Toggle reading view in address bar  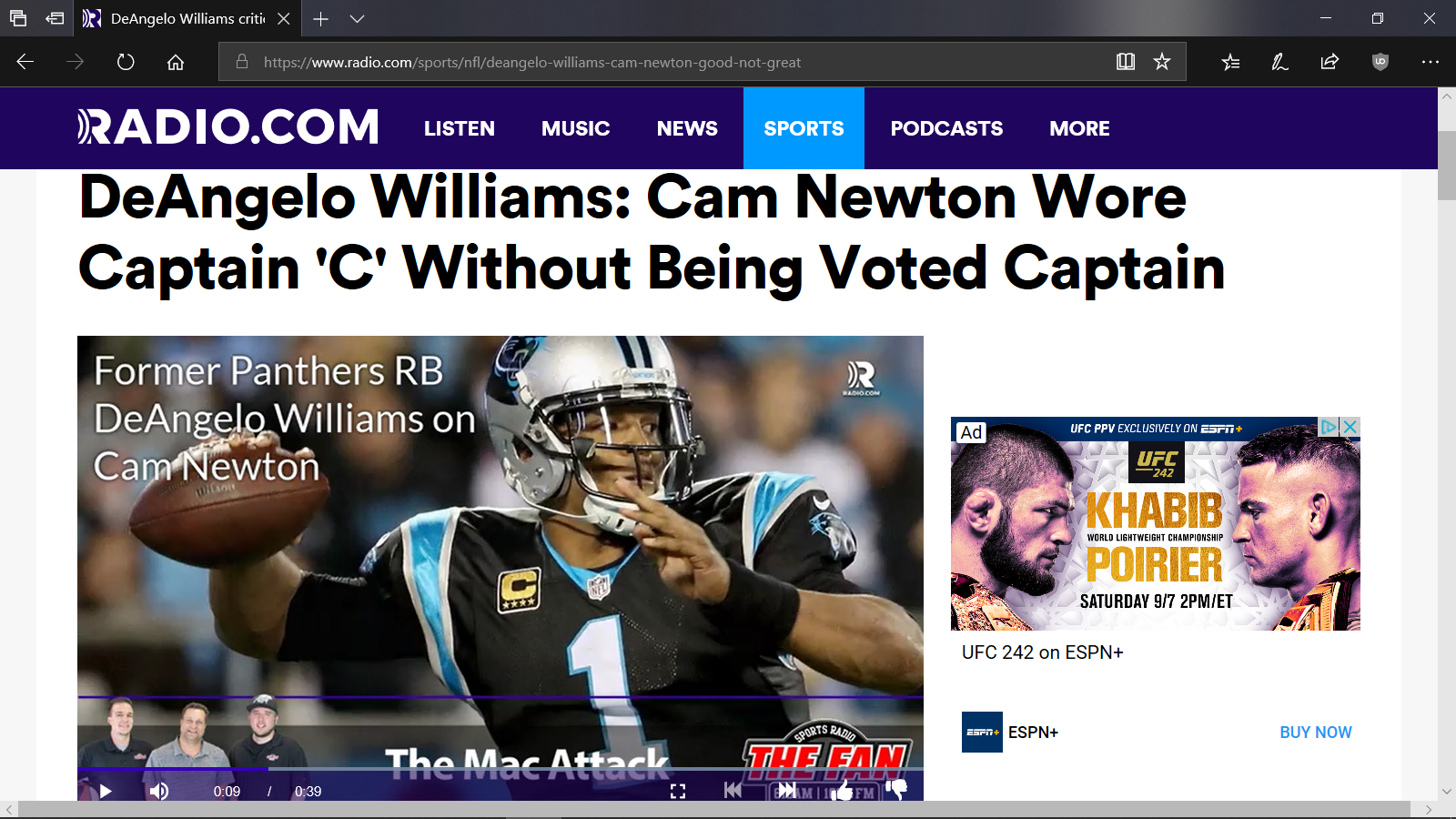coord(1126,62)
